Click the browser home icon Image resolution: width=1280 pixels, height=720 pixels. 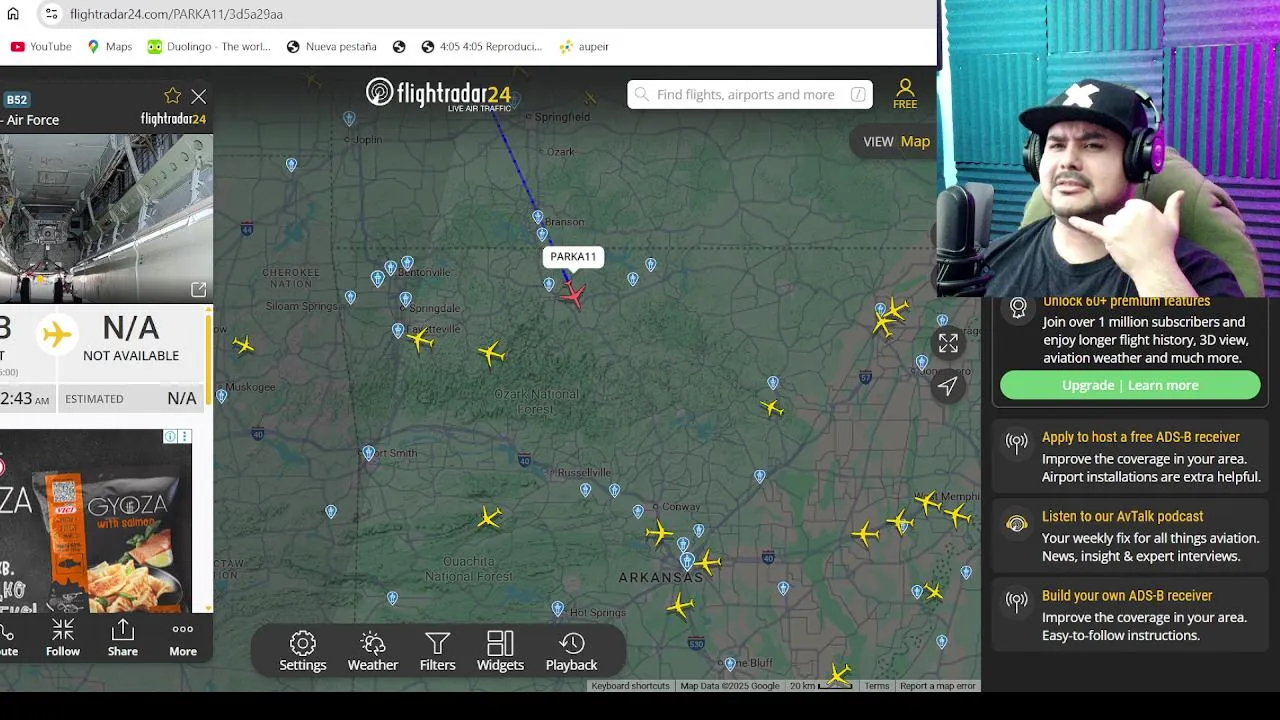(x=13, y=14)
